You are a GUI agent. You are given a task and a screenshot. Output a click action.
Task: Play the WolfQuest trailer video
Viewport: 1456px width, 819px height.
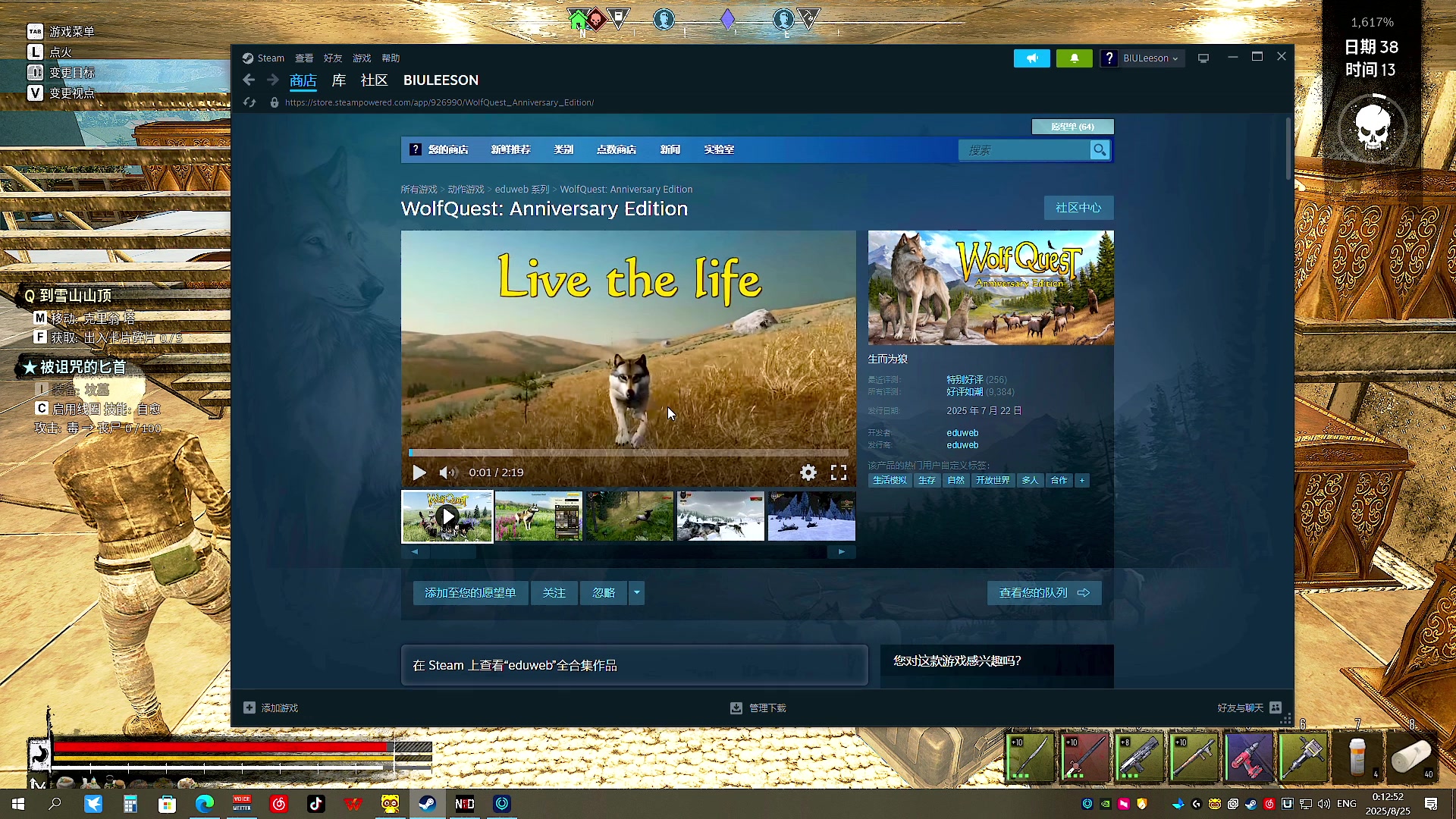pyautogui.click(x=419, y=472)
